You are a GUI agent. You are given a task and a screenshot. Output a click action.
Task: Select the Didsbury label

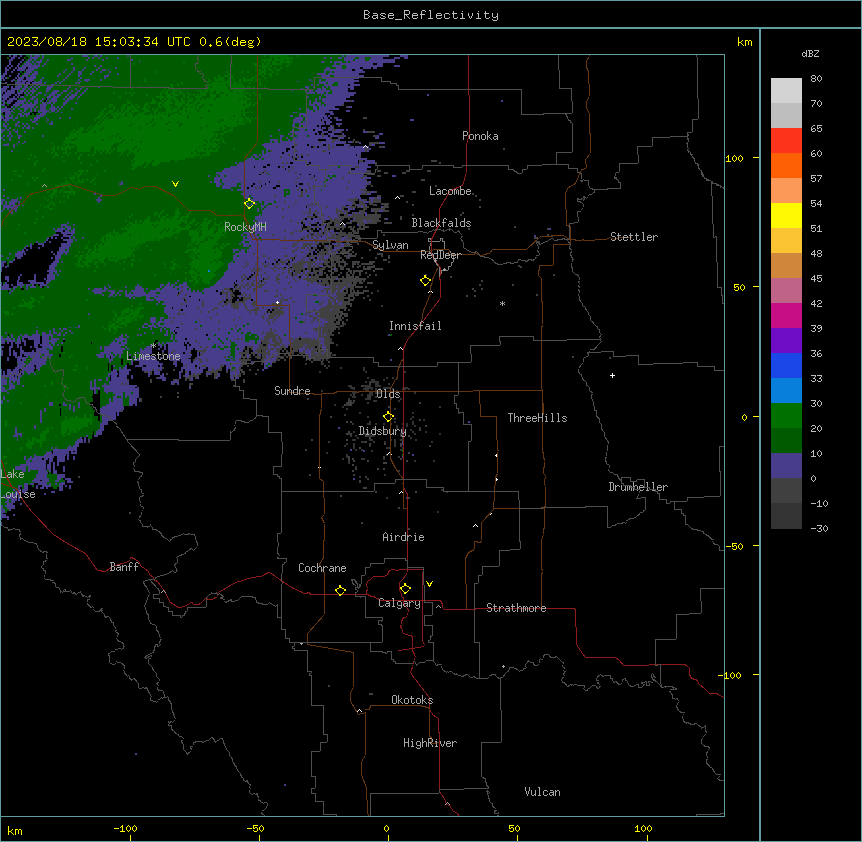pyautogui.click(x=383, y=431)
